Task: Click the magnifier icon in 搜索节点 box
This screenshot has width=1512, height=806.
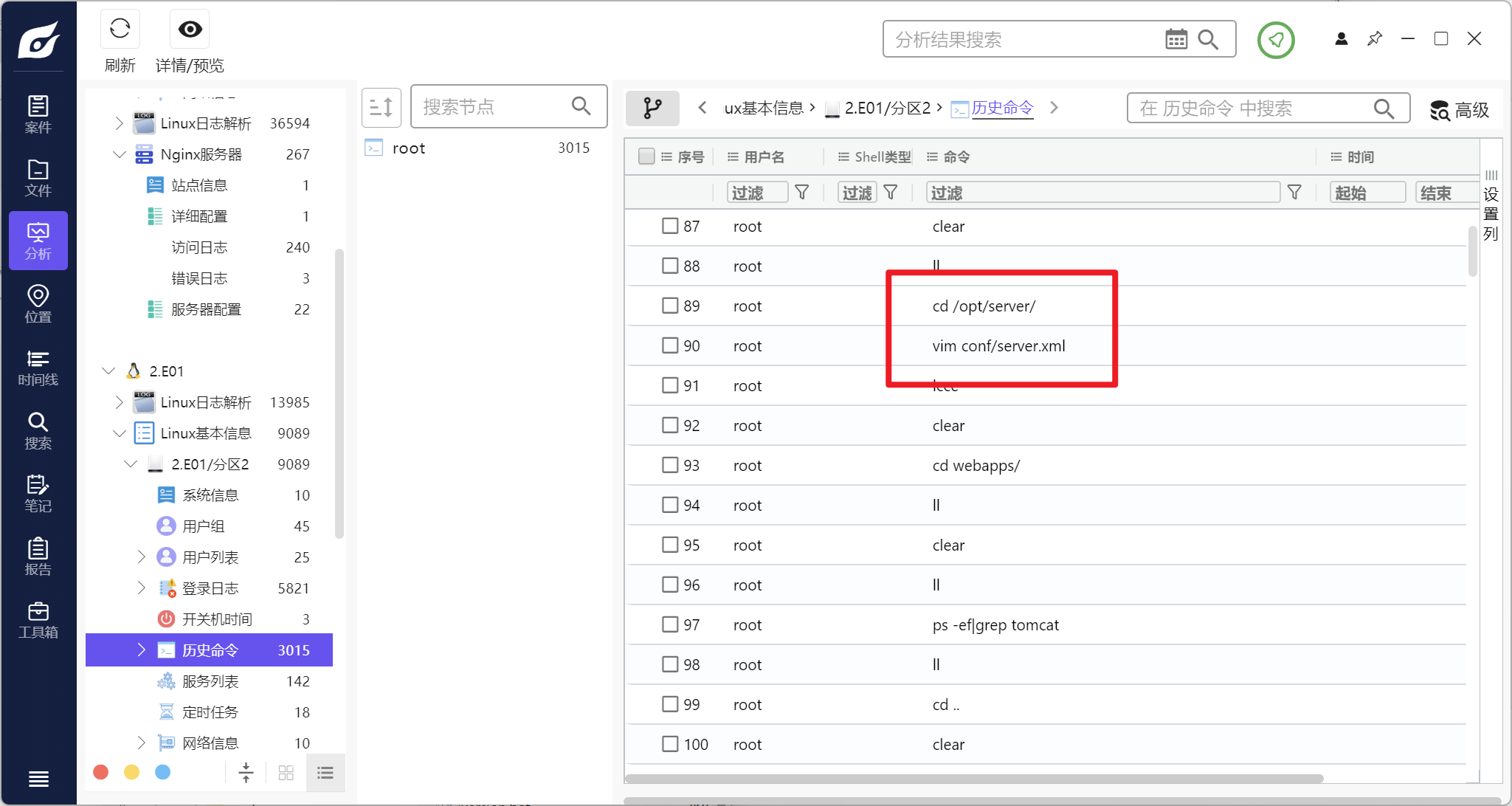Action: pos(581,106)
